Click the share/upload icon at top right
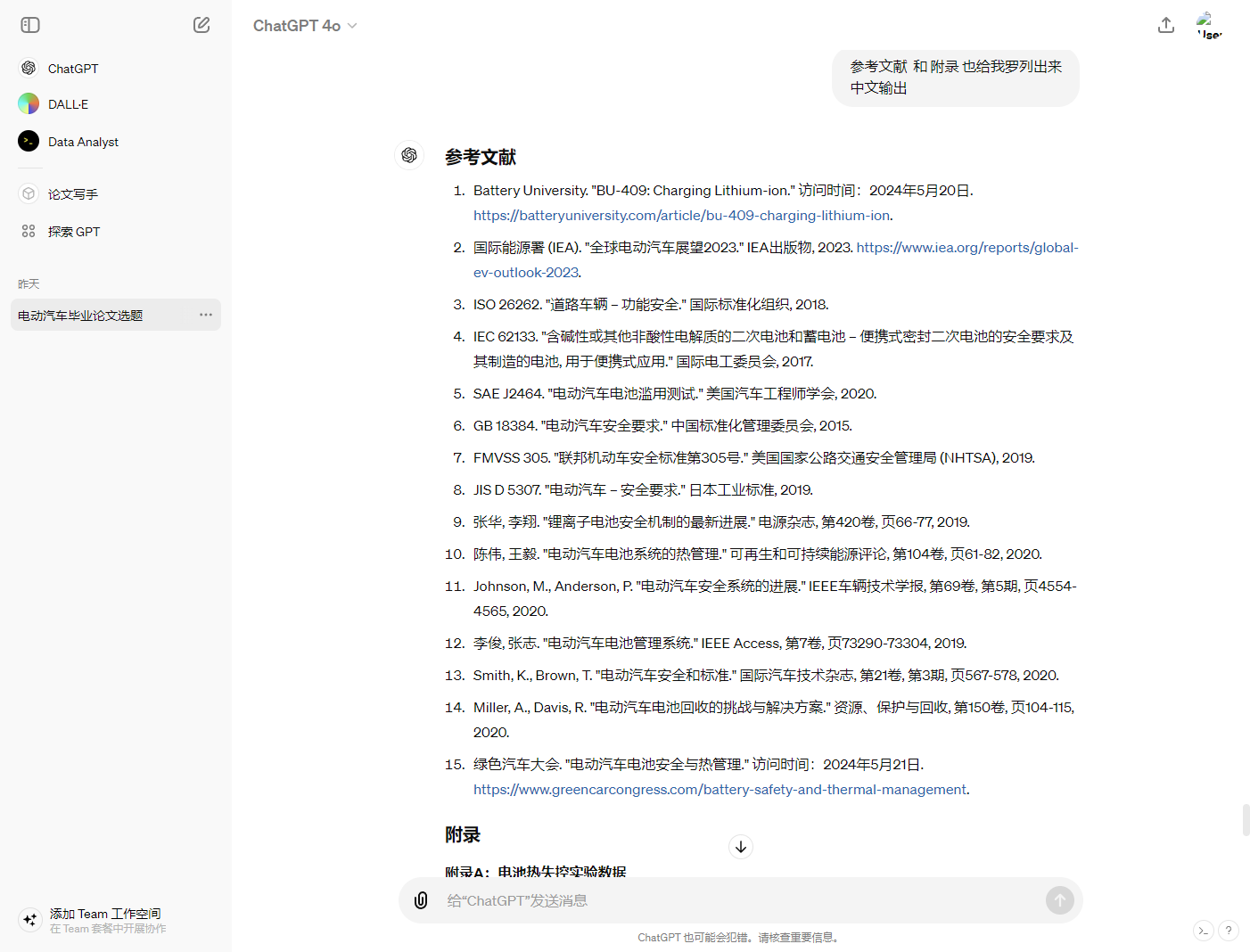This screenshot has width=1250, height=952. pos(1165,25)
